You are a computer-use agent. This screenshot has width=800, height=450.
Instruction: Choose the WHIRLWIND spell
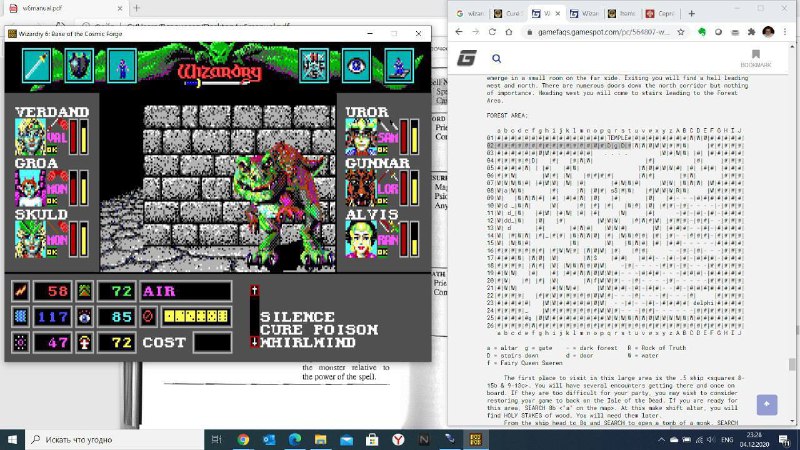coord(308,342)
